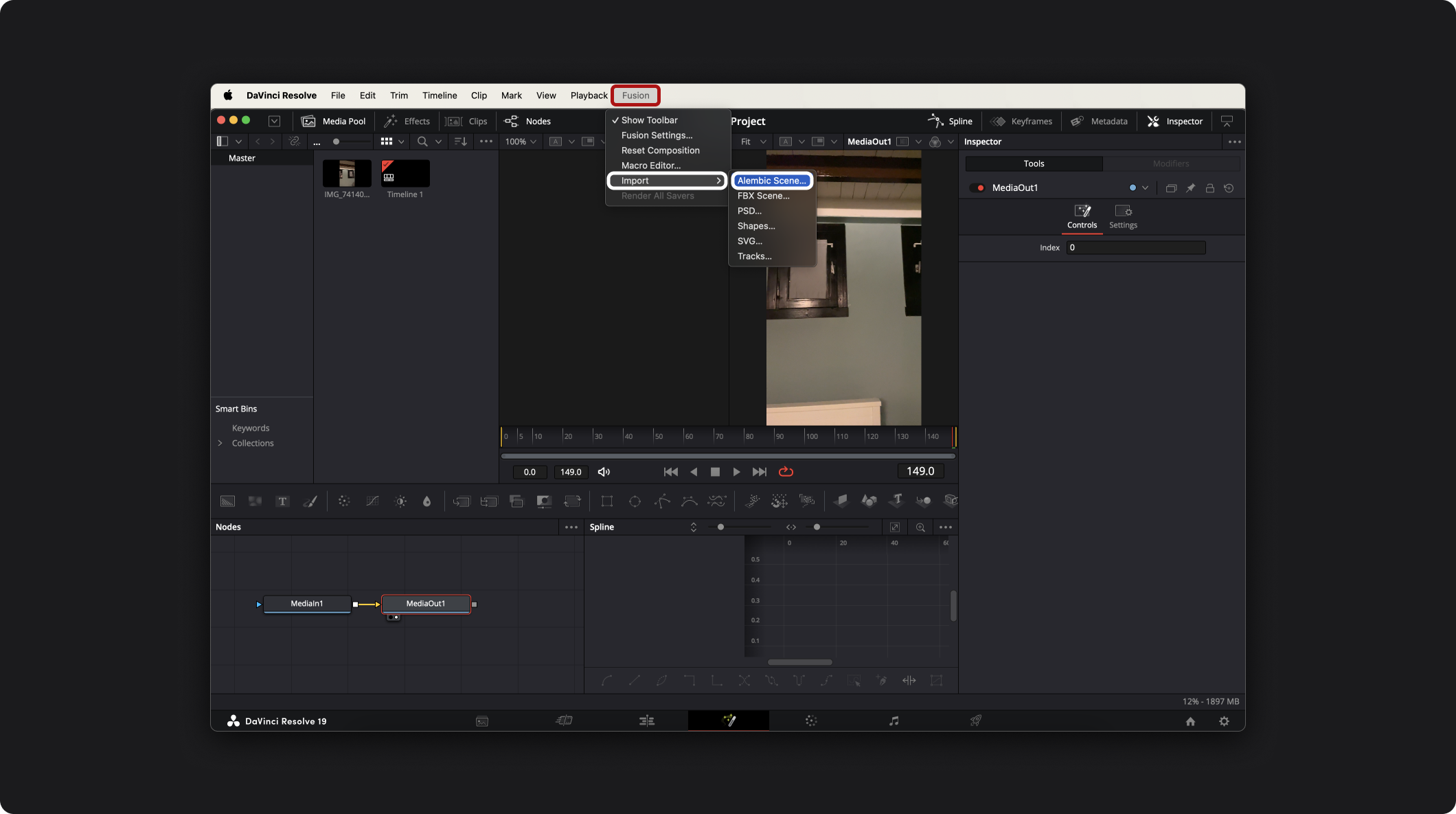Viewport: 1456px width, 814px height.
Task: Click the Media Pool button
Action: [334, 121]
